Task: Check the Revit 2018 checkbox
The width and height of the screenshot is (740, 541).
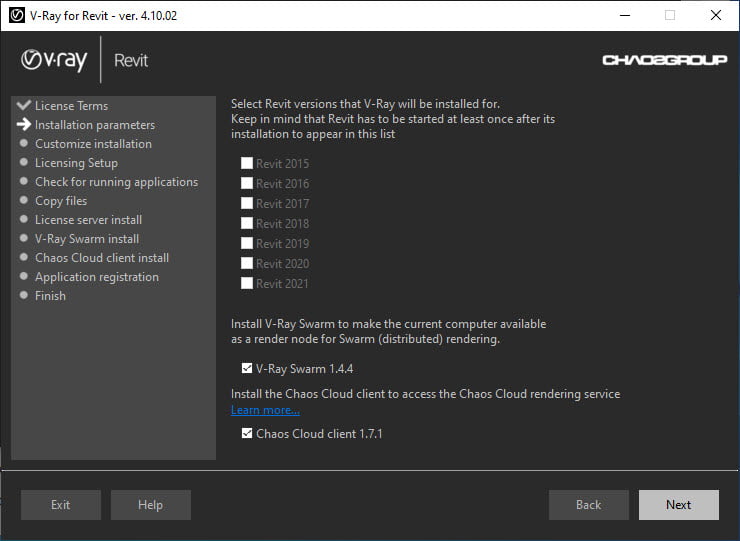Action: tap(247, 223)
